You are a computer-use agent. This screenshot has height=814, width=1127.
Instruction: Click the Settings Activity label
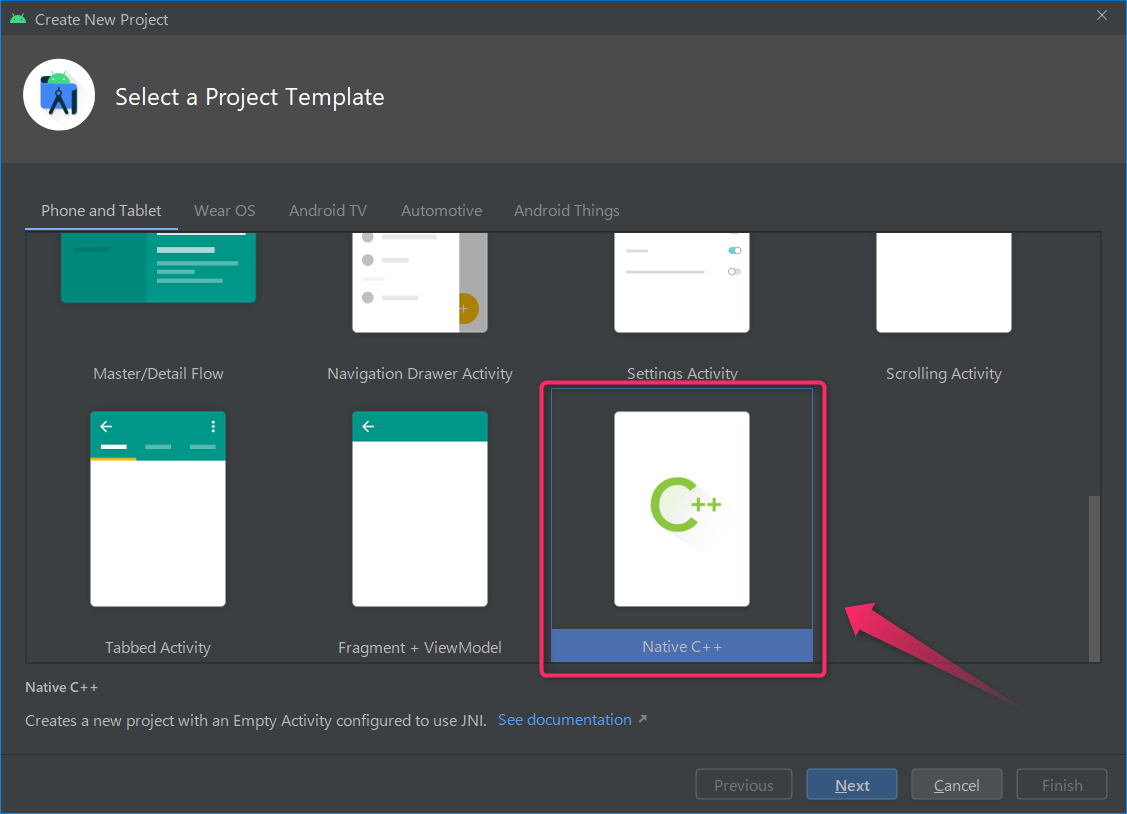pyautogui.click(x=682, y=374)
